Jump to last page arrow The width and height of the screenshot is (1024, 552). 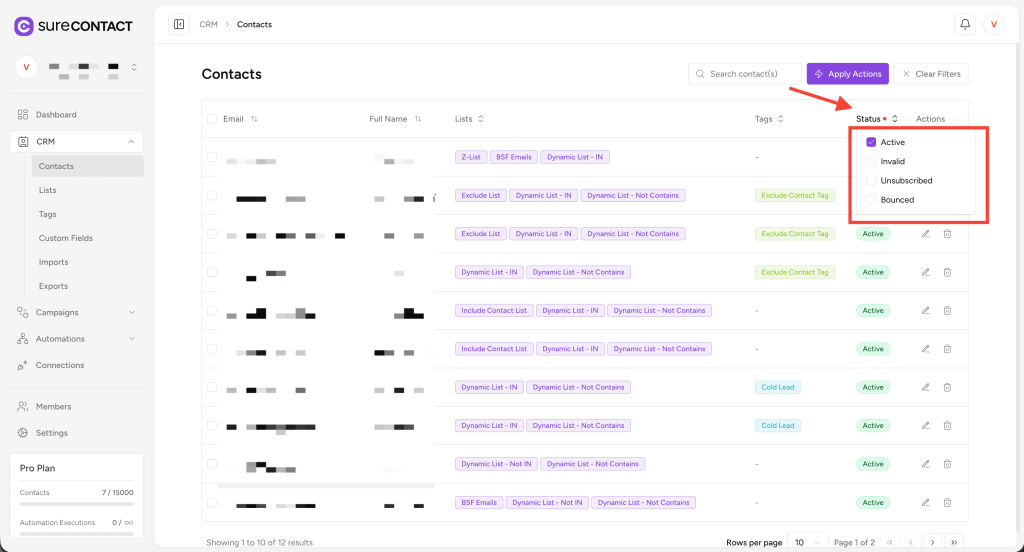coord(954,542)
